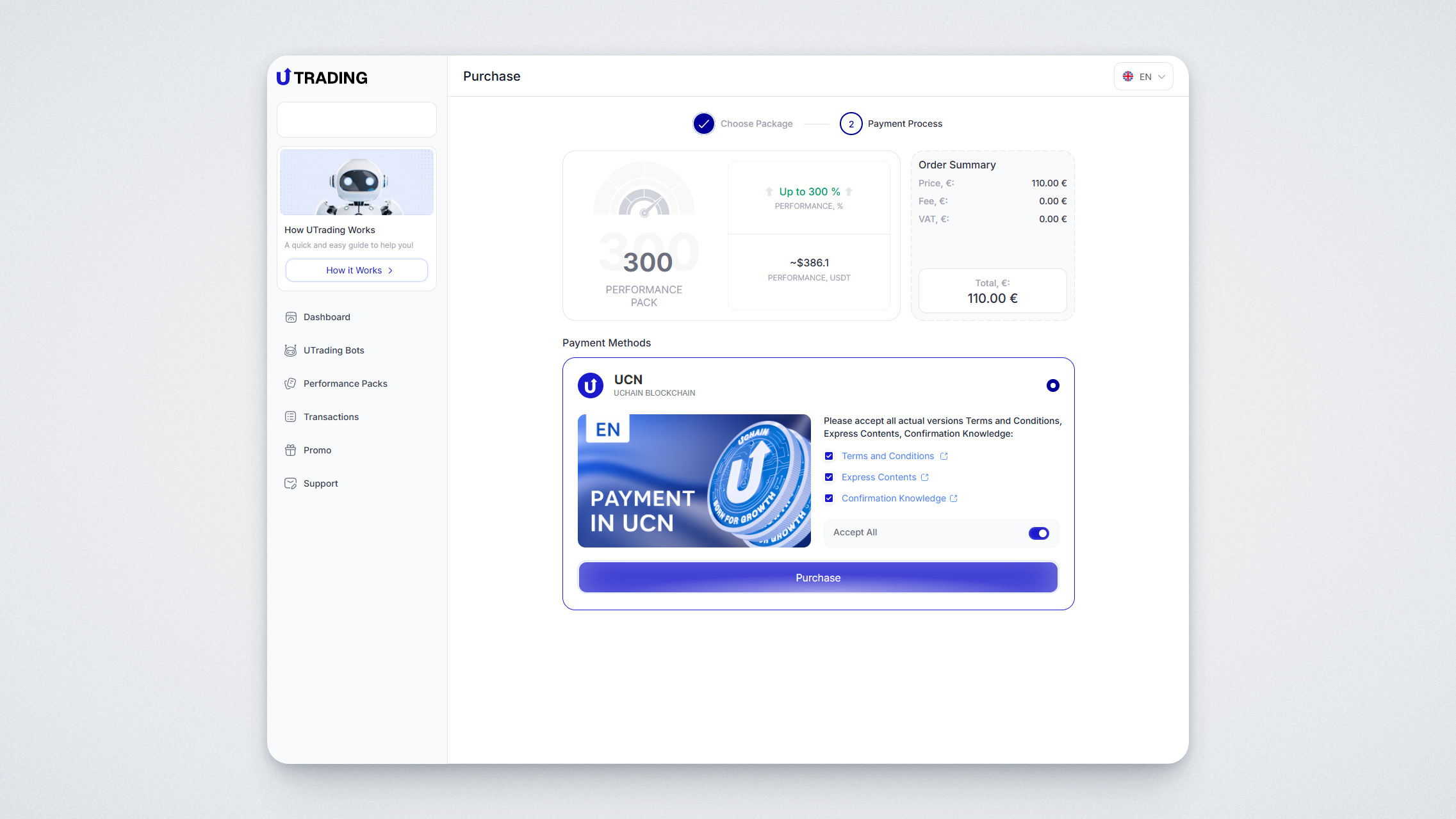Screen dimensions: 1456x819
Task: Select the UCN payment radio button
Action: tap(1052, 385)
